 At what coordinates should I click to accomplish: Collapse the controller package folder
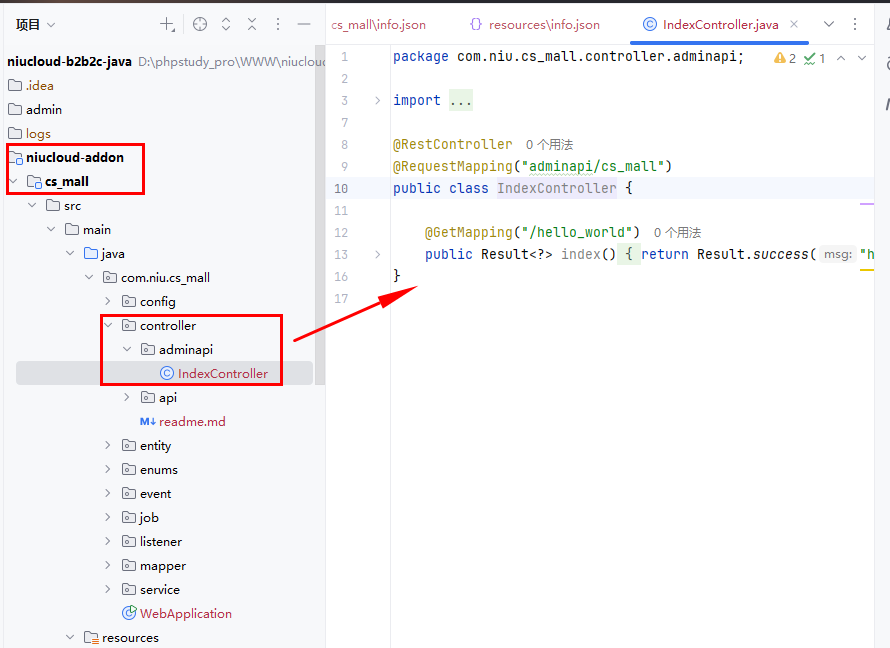108,326
